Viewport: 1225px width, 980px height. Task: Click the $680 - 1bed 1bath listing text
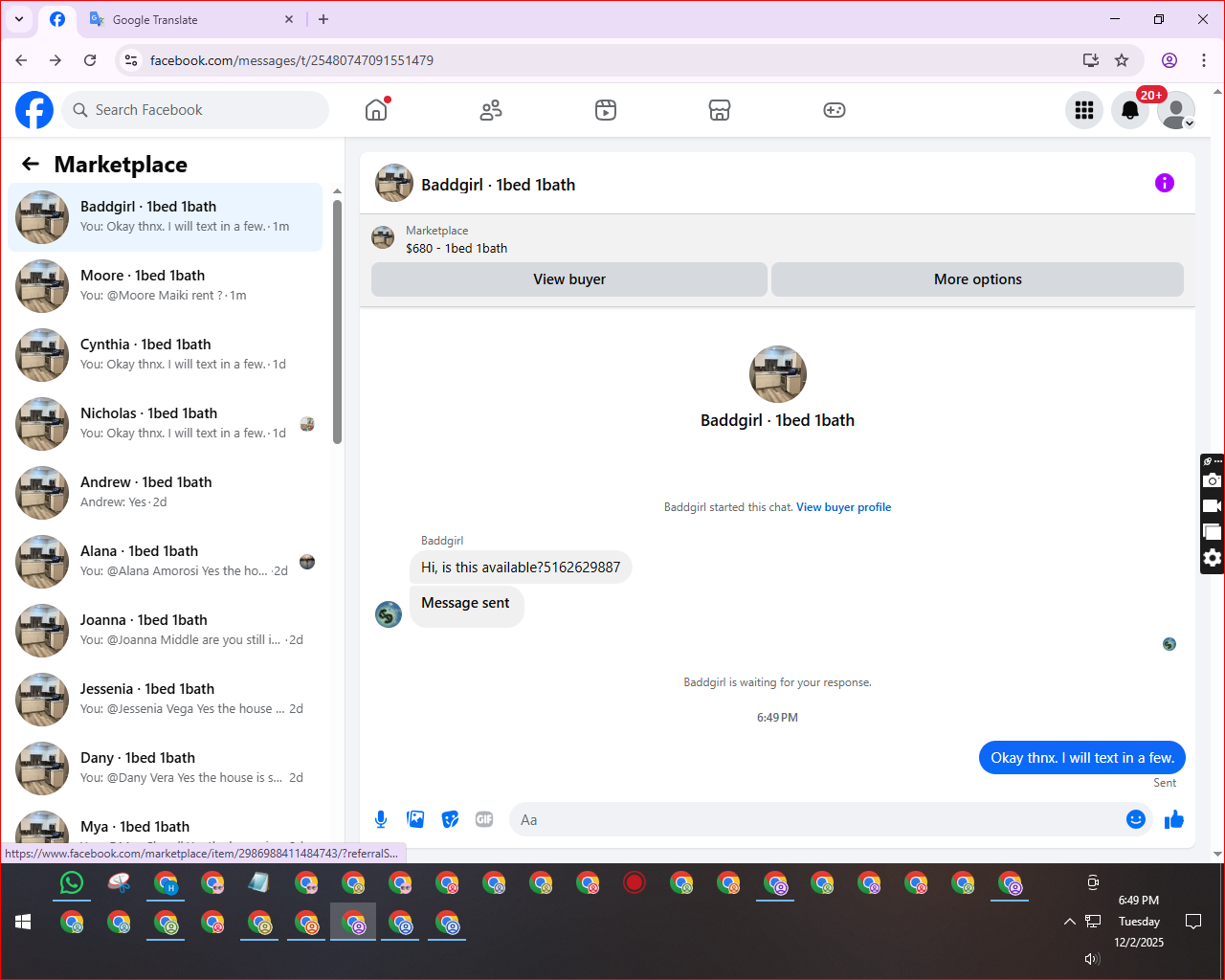(457, 248)
